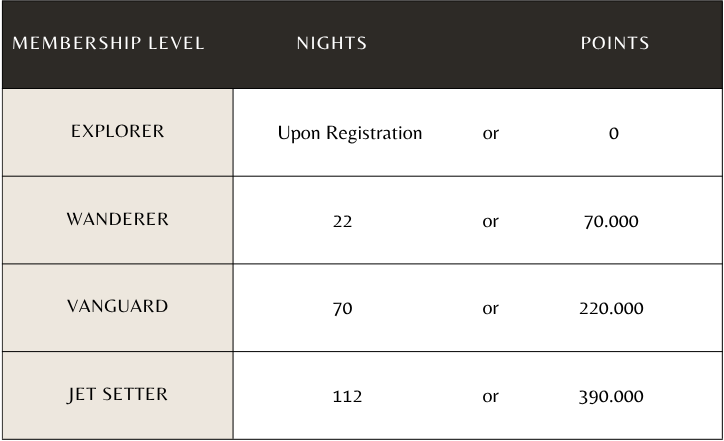This screenshot has width=724, height=441.
Task: Select the WANDERER membership level cell
Action: pos(118,220)
